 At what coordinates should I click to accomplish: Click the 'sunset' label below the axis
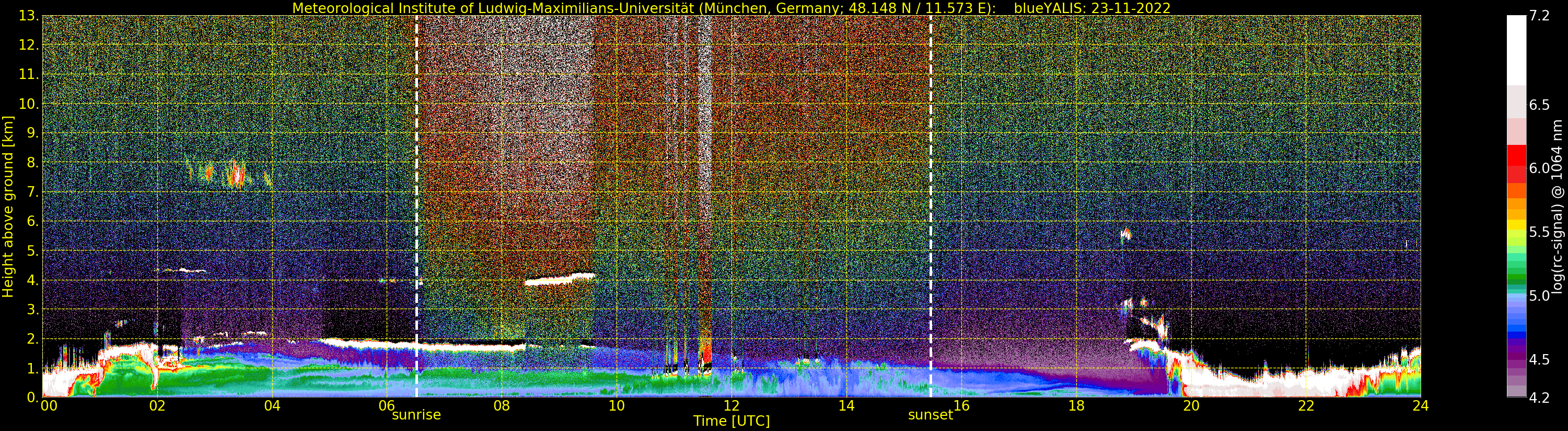tap(930, 415)
